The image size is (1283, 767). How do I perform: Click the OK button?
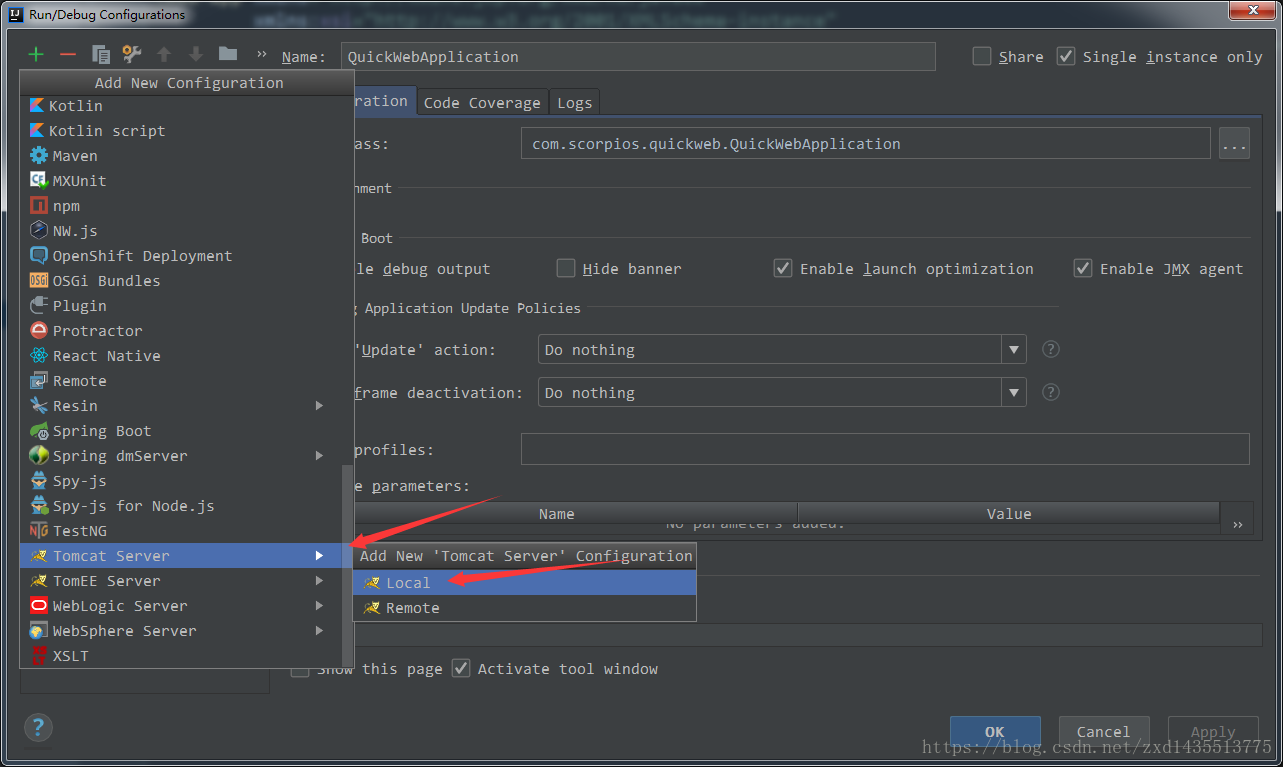click(x=995, y=731)
